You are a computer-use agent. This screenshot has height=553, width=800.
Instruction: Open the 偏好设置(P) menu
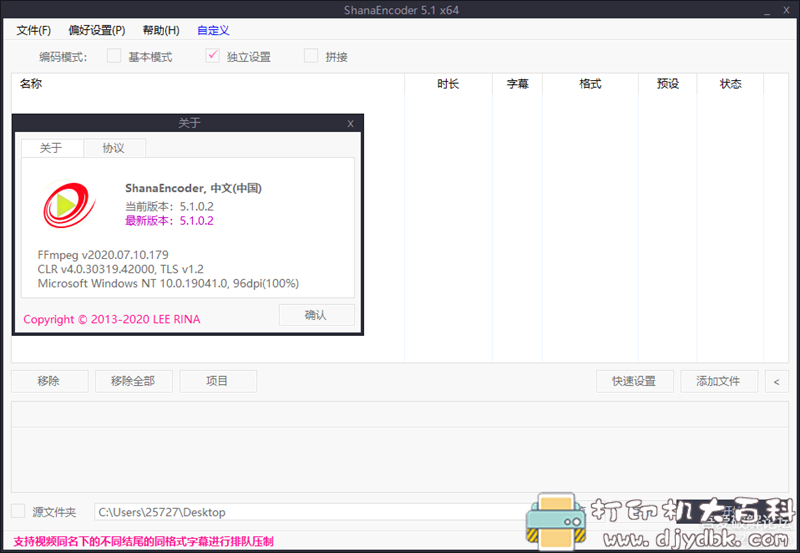pyautogui.click(x=96, y=31)
